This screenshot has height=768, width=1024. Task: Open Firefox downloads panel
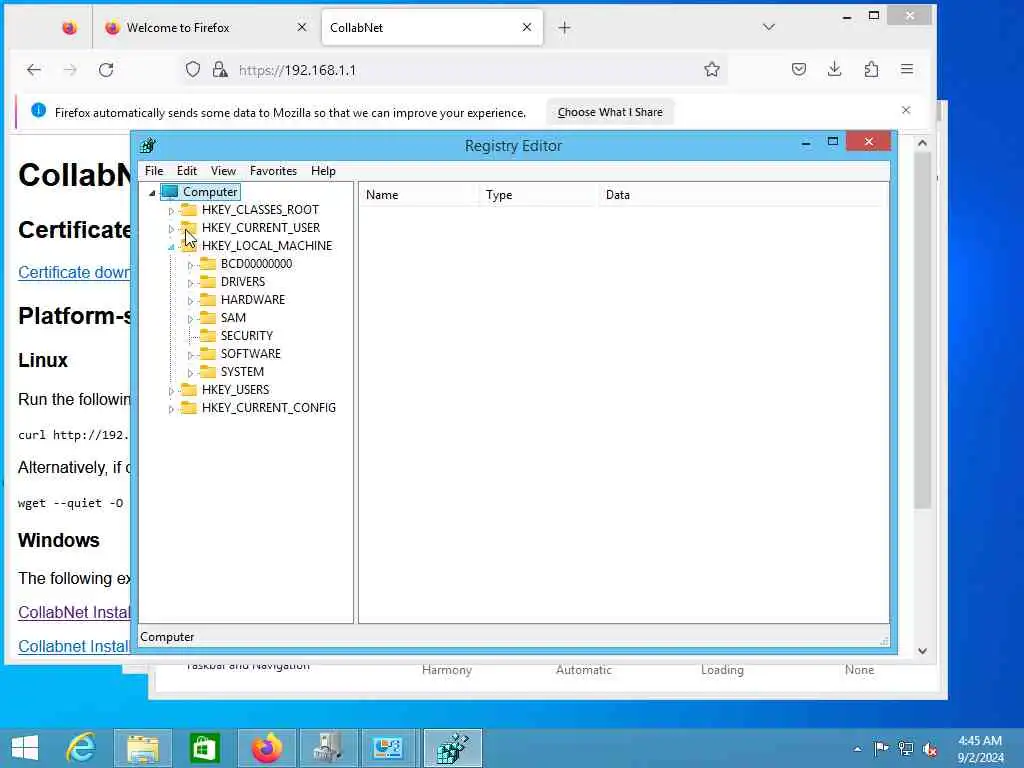tap(835, 69)
